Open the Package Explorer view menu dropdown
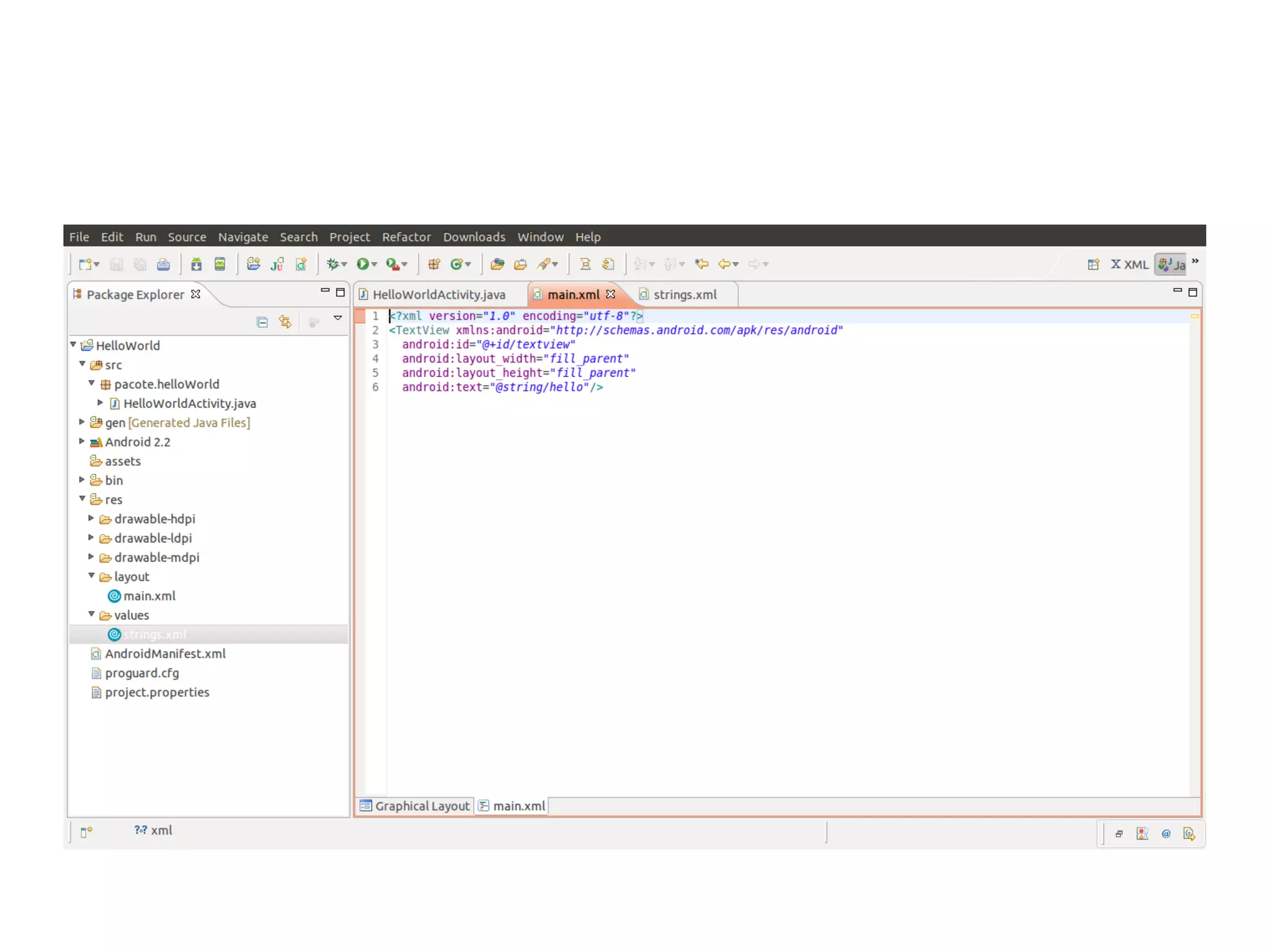Image resolution: width=1270 pixels, height=952 pixels. [337, 318]
